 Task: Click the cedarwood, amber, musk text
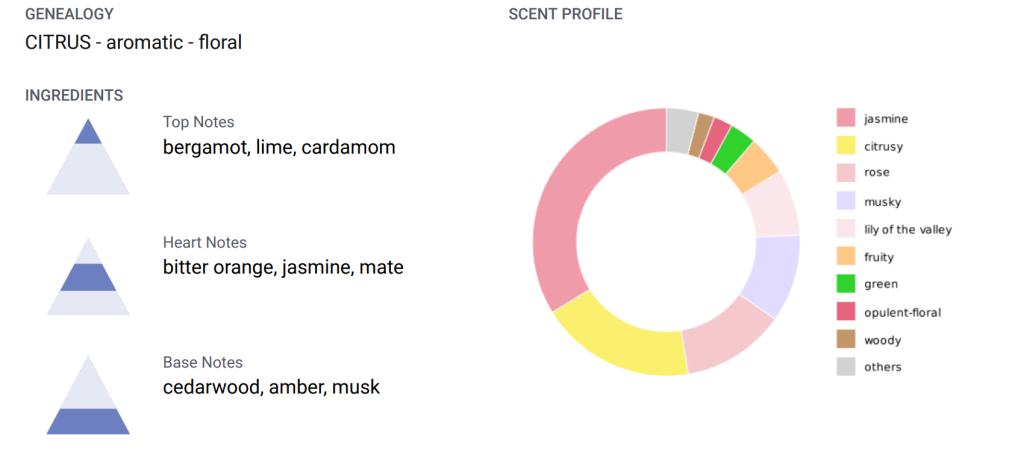click(x=271, y=387)
